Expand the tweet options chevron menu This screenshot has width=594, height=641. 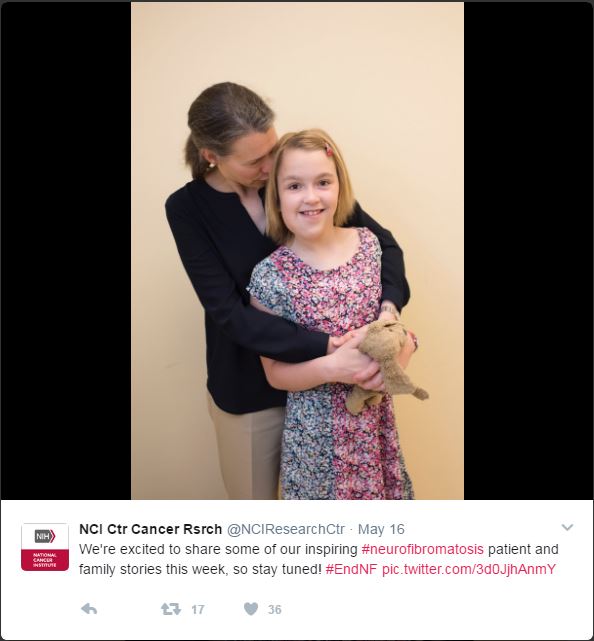[567, 527]
